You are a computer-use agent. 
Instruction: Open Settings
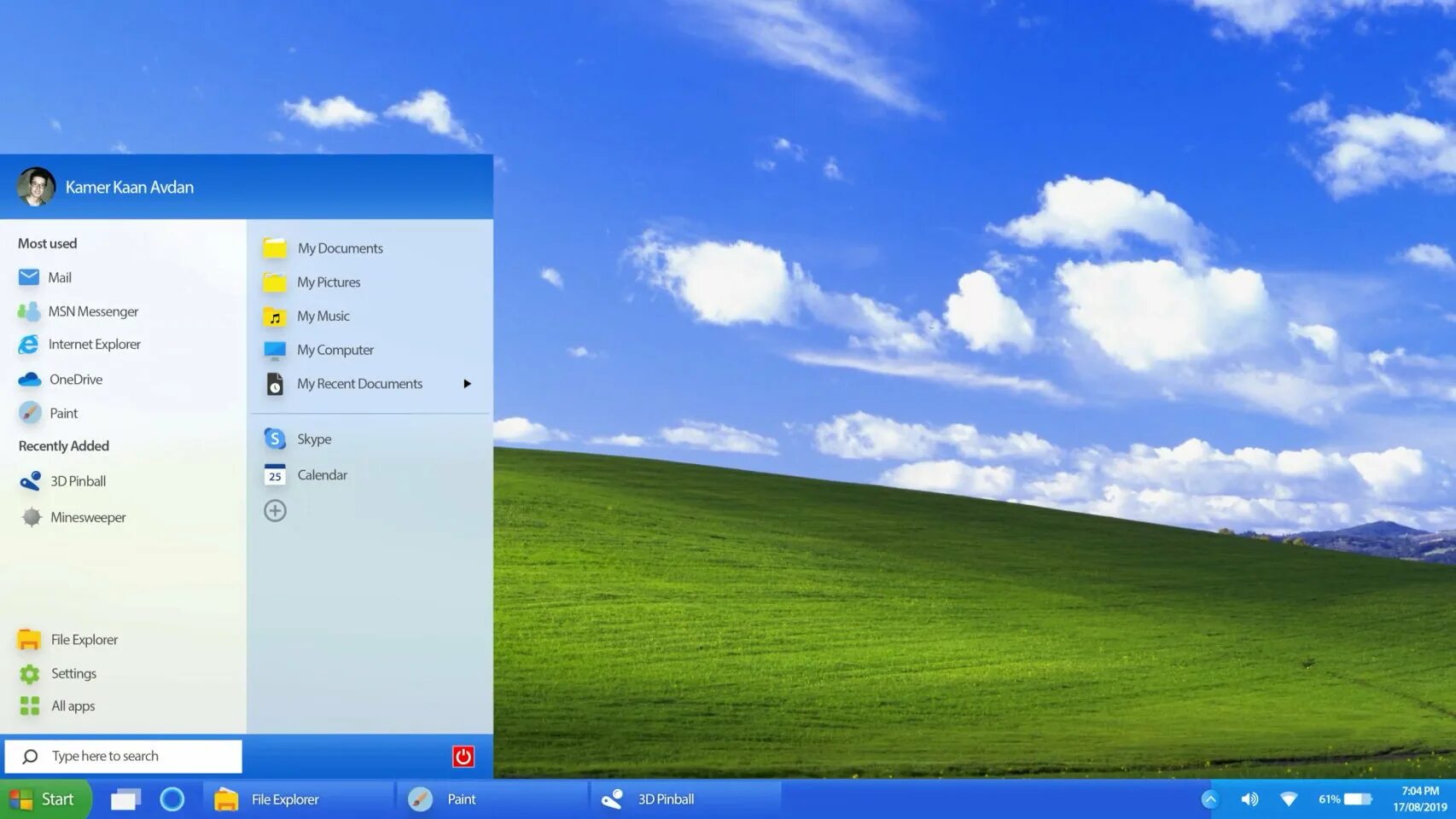pyautogui.click(x=74, y=673)
